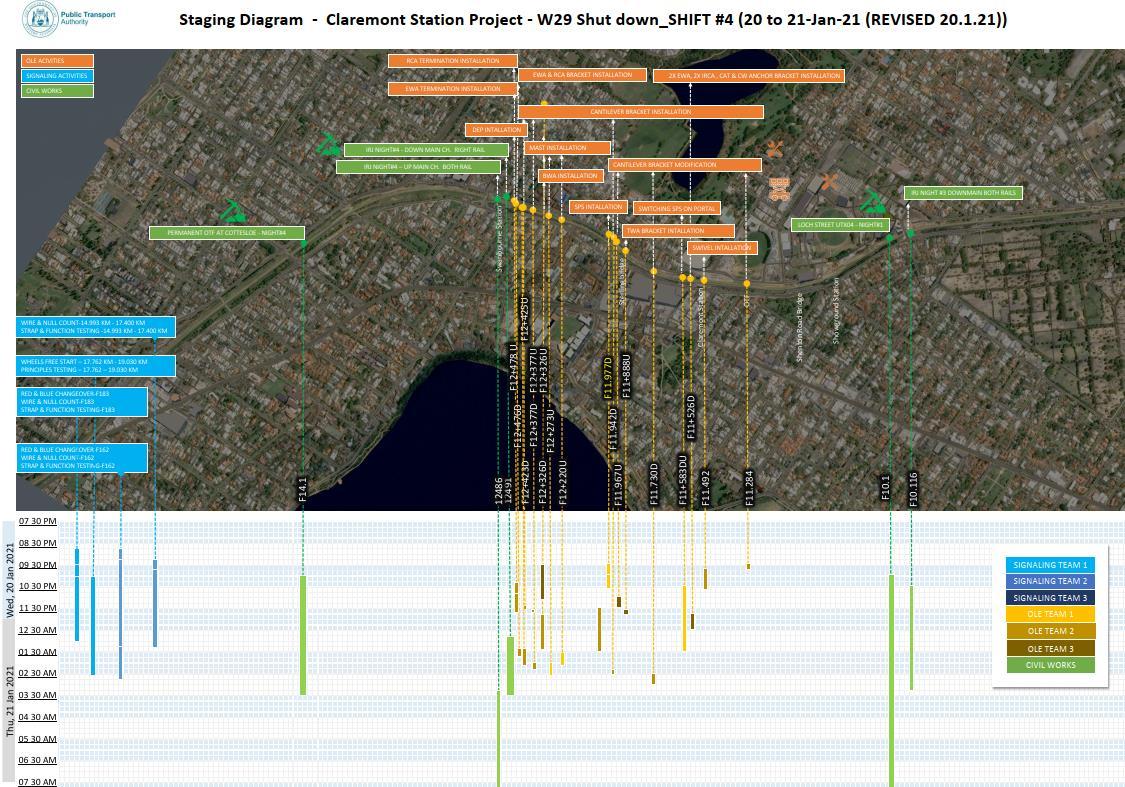Click the F11.284 chainage label

coord(749,489)
